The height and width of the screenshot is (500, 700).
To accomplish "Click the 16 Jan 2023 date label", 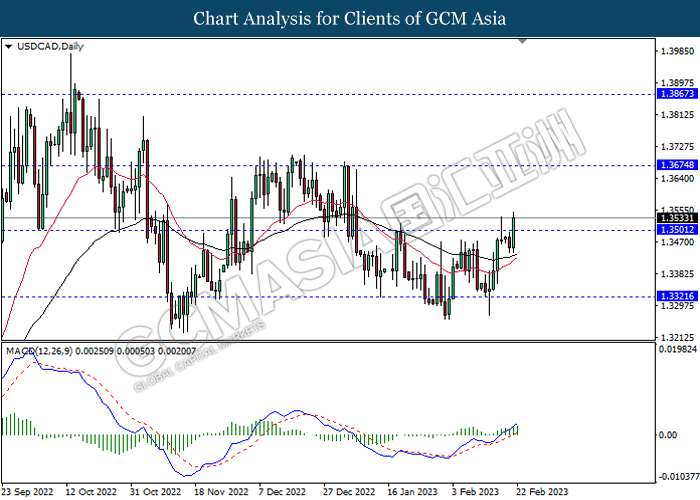I will (412, 492).
